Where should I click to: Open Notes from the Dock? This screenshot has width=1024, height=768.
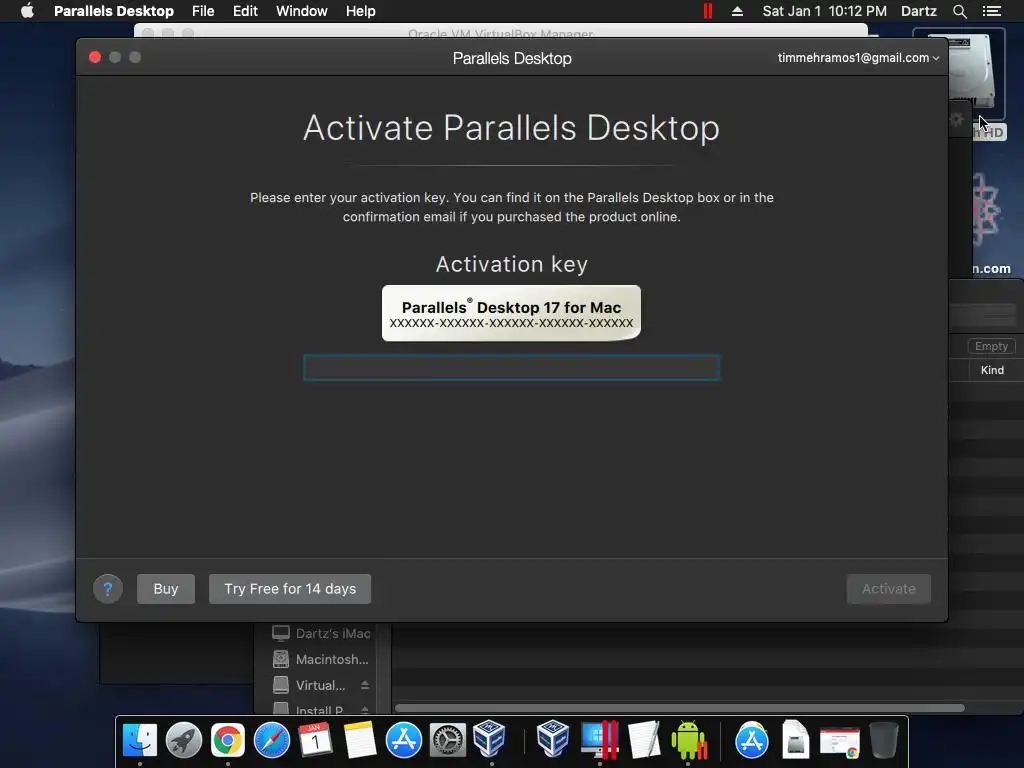(x=360, y=740)
